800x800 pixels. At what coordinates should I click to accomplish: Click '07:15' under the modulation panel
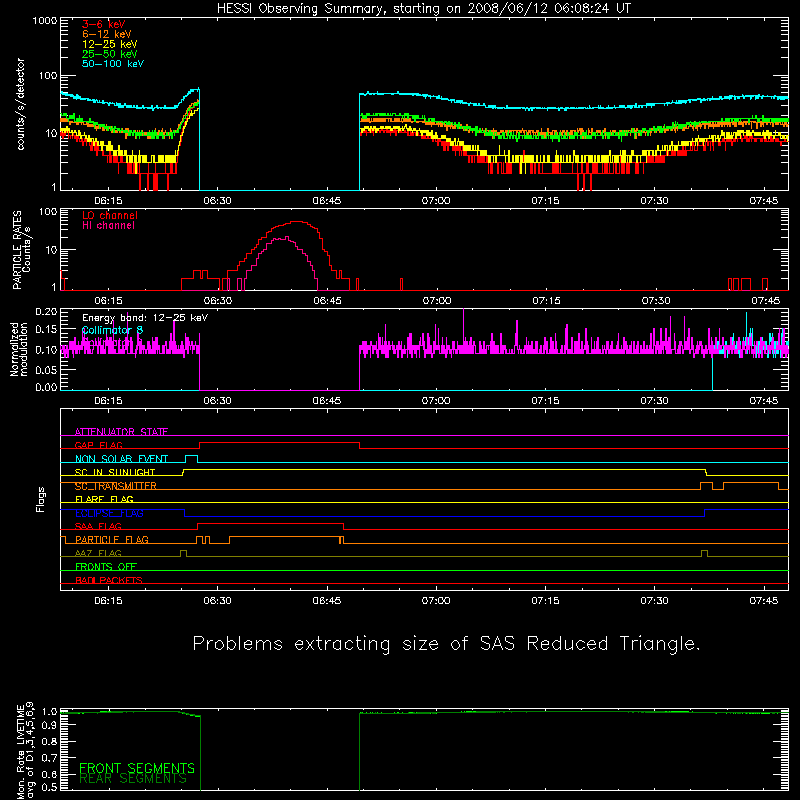tap(545, 401)
